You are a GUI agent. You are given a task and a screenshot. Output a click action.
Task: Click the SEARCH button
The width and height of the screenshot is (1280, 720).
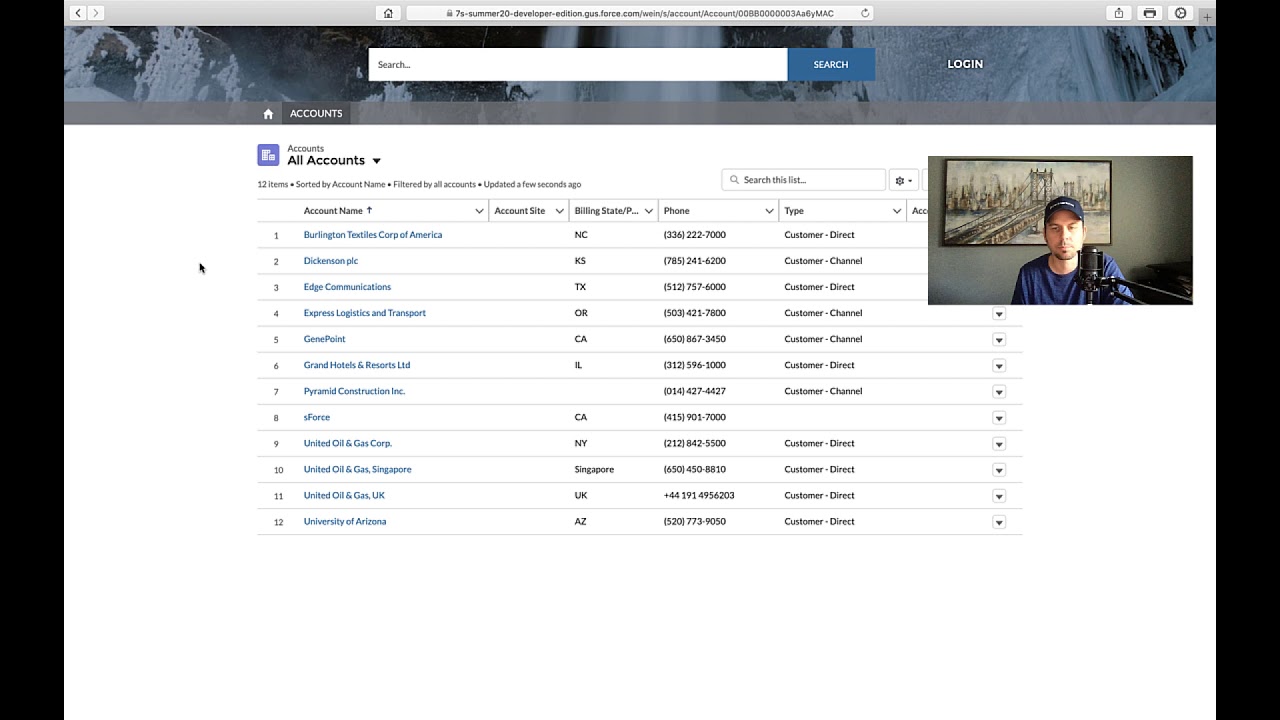(x=831, y=64)
